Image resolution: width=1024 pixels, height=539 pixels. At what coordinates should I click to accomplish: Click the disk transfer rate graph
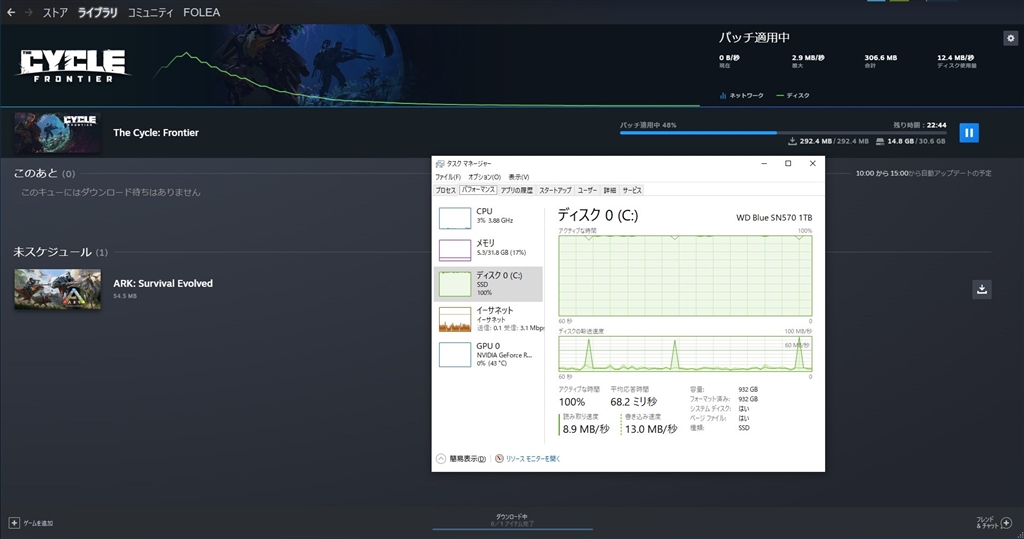tap(685, 354)
